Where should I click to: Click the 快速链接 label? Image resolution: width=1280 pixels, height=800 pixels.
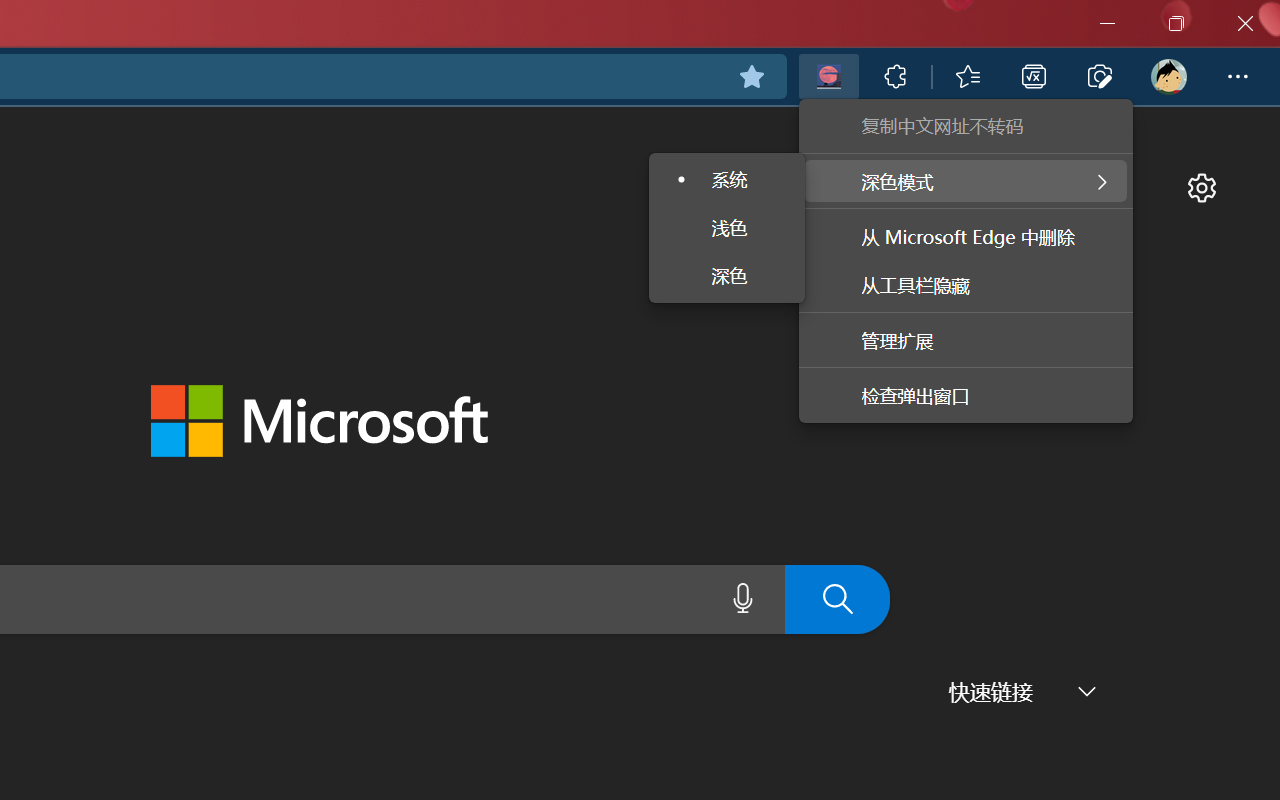tap(991, 692)
